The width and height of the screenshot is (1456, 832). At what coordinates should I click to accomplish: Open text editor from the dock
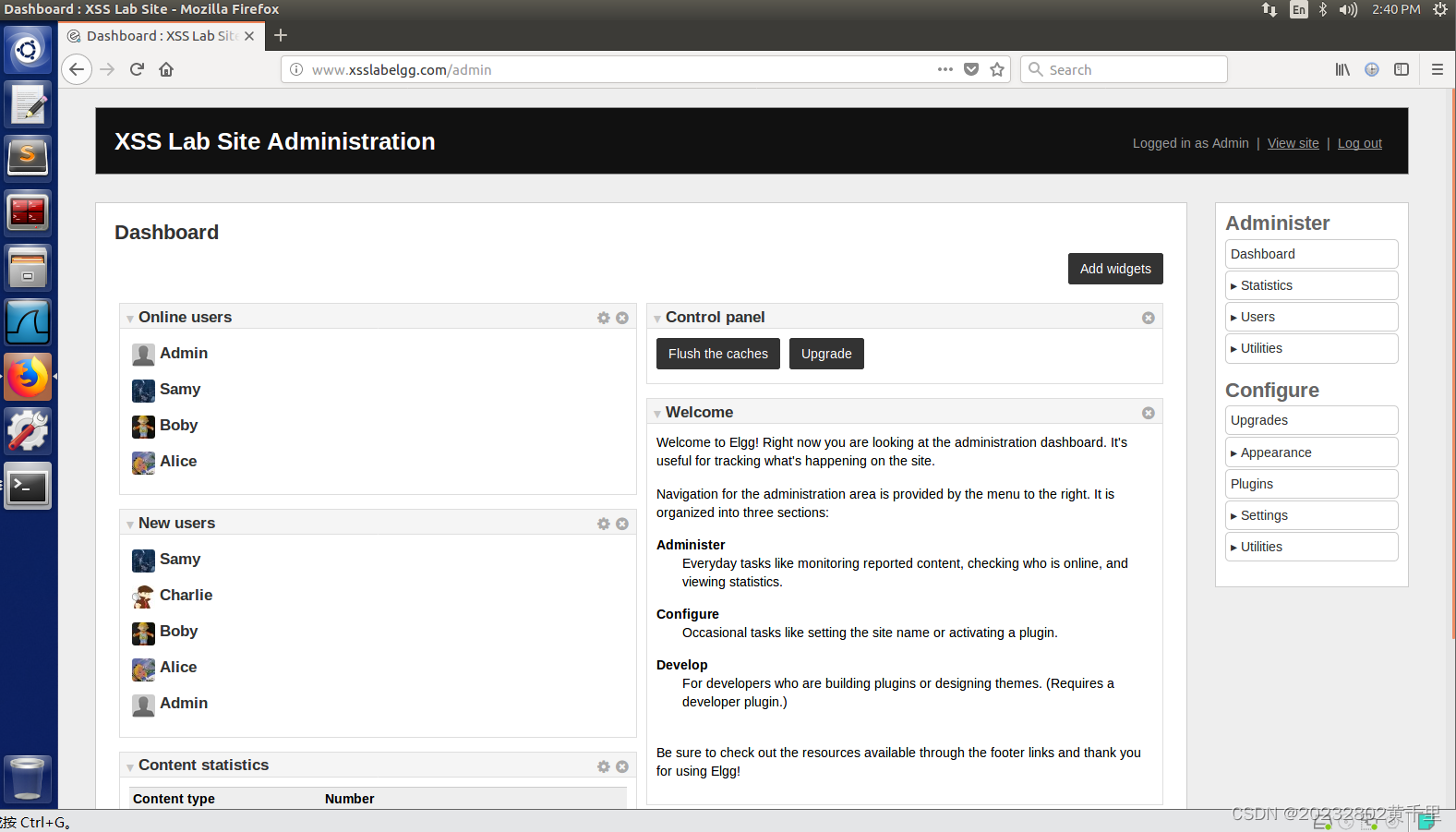(x=28, y=103)
